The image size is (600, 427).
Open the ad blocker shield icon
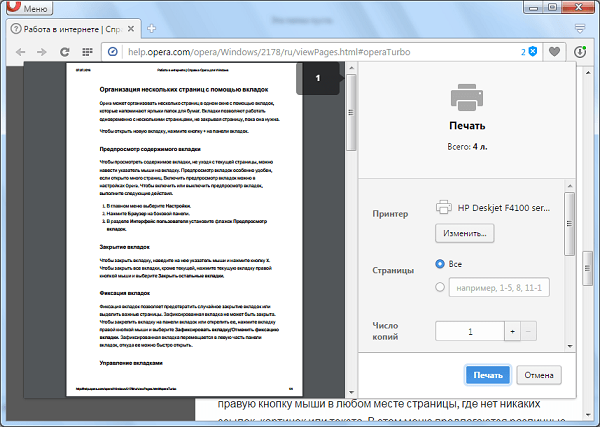point(532,52)
